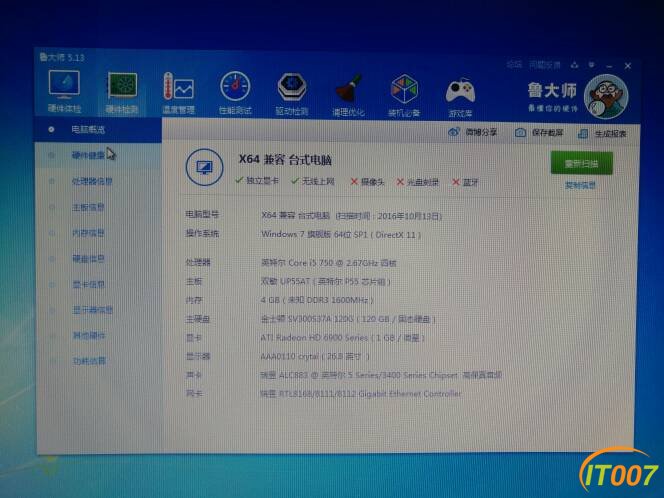This screenshot has height=498, width=664.
Task: Click the UP55AT motherboard value
Action: 325,282
